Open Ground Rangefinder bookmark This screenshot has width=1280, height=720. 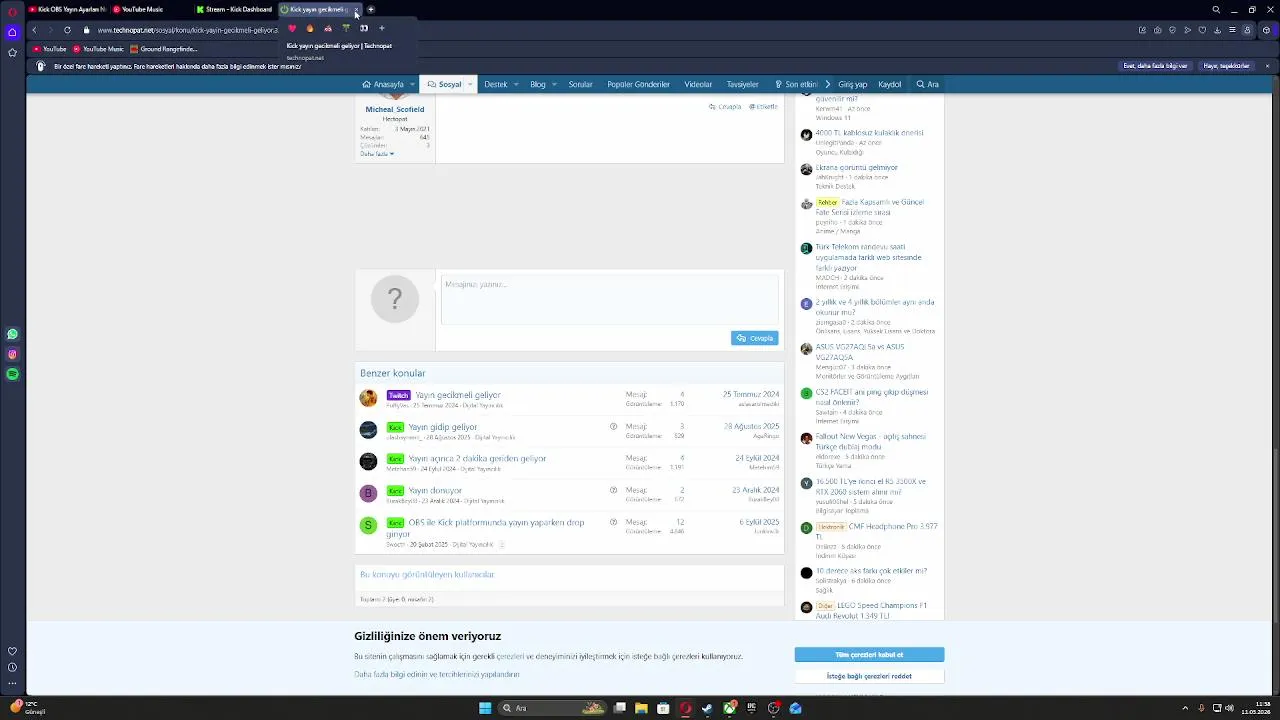(x=164, y=49)
